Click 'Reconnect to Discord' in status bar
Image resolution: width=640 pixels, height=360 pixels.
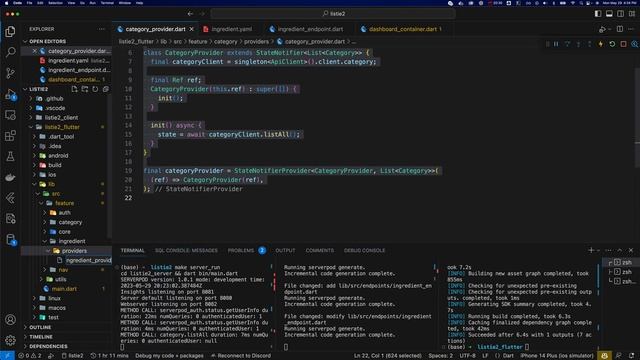pos(241,356)
